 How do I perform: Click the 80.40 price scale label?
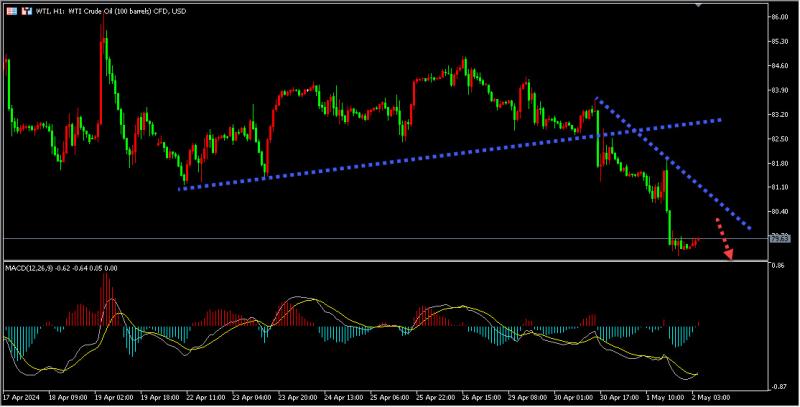pyautogui.click(x=781, y=211)
